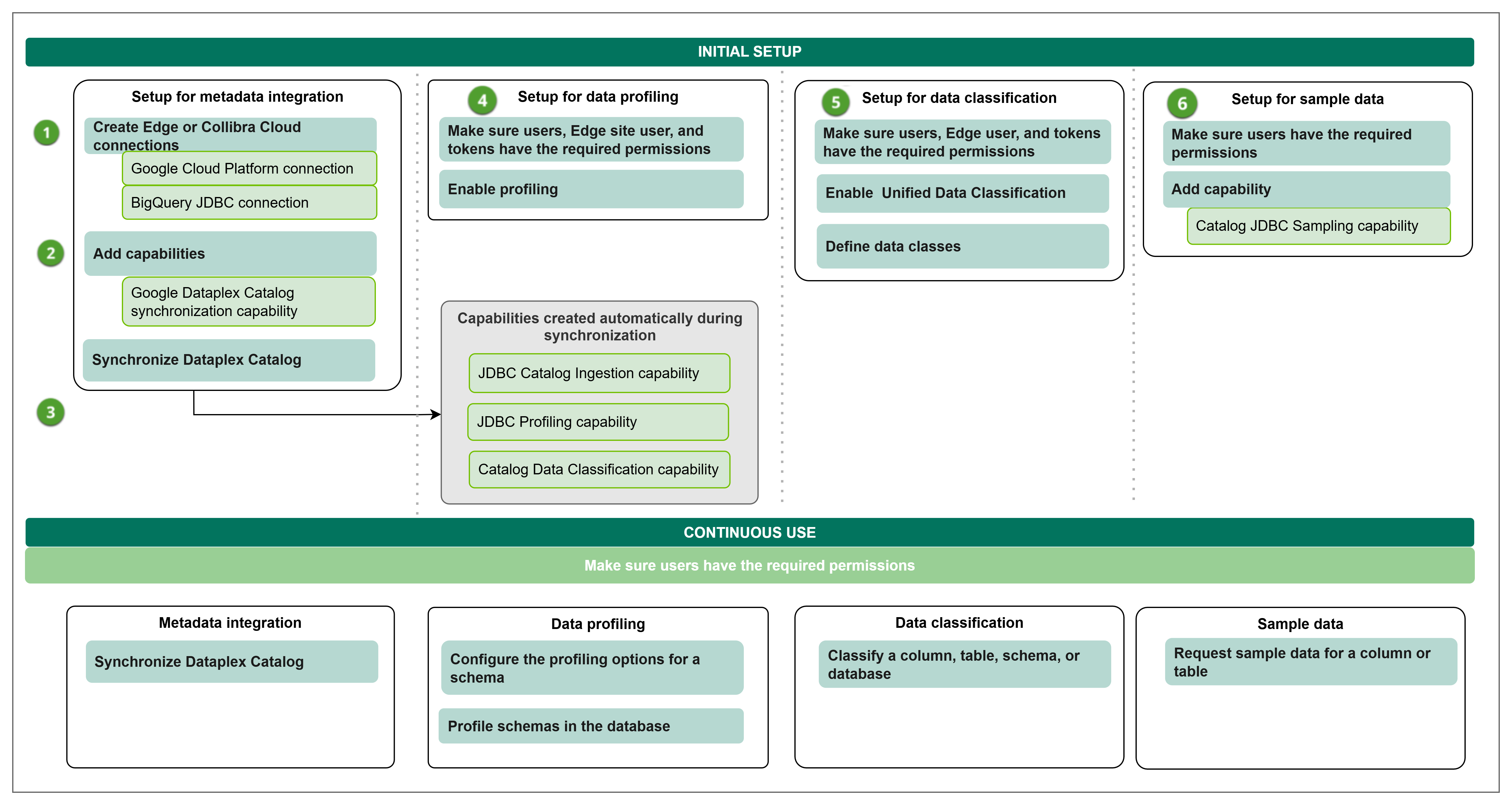Open Google Dataplex Catalog synchronization capability

tap(249, 302)
